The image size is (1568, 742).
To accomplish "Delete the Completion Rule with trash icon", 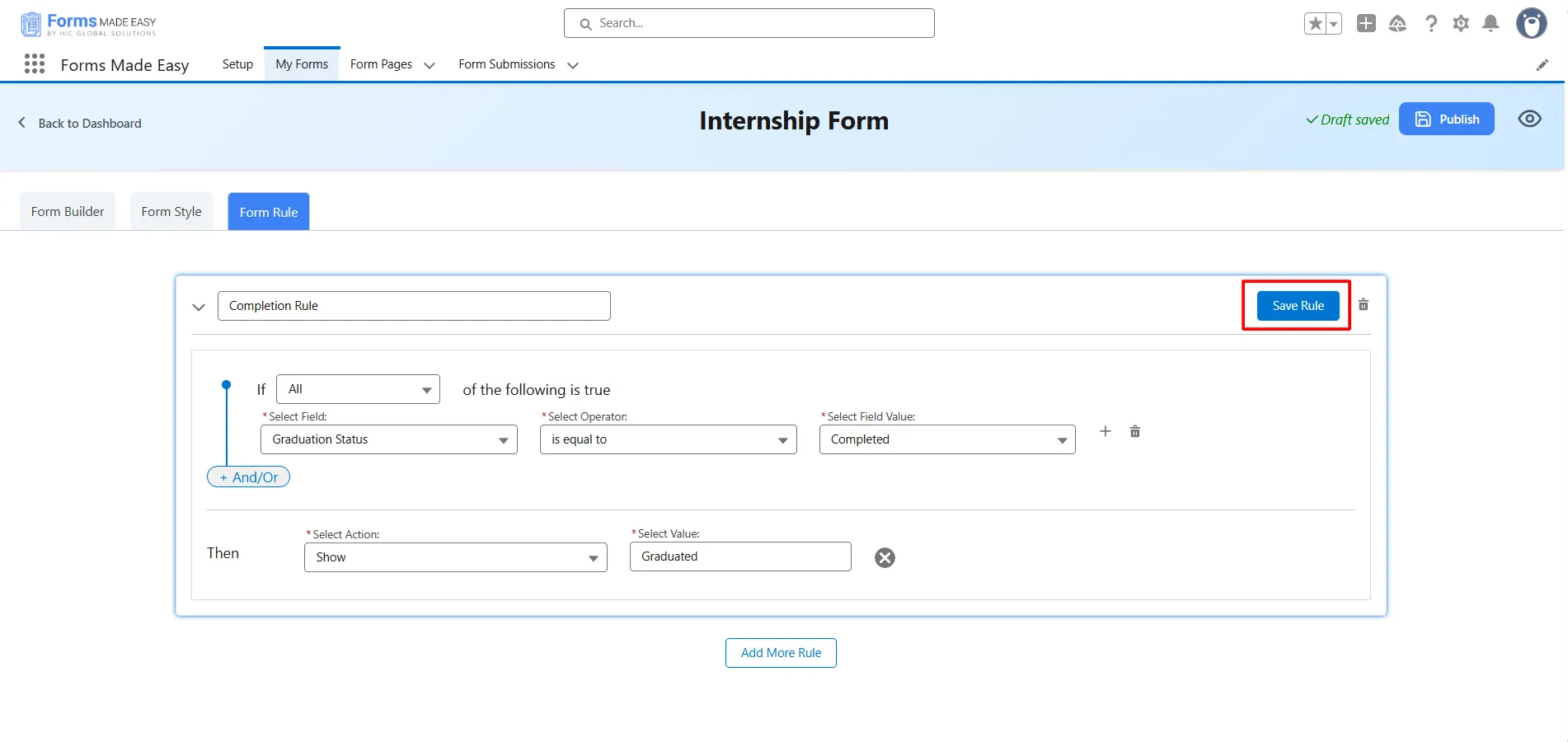I will tap(1364, 305).
